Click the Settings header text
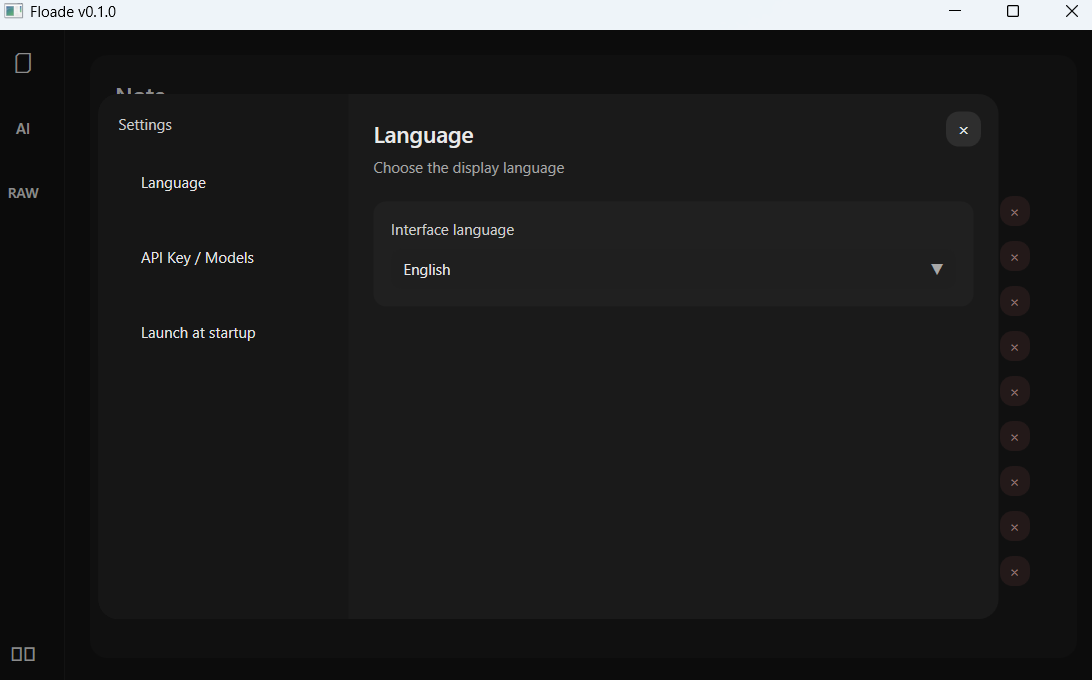The width and height of the screenshot is (1092, 680). [144, 124]
